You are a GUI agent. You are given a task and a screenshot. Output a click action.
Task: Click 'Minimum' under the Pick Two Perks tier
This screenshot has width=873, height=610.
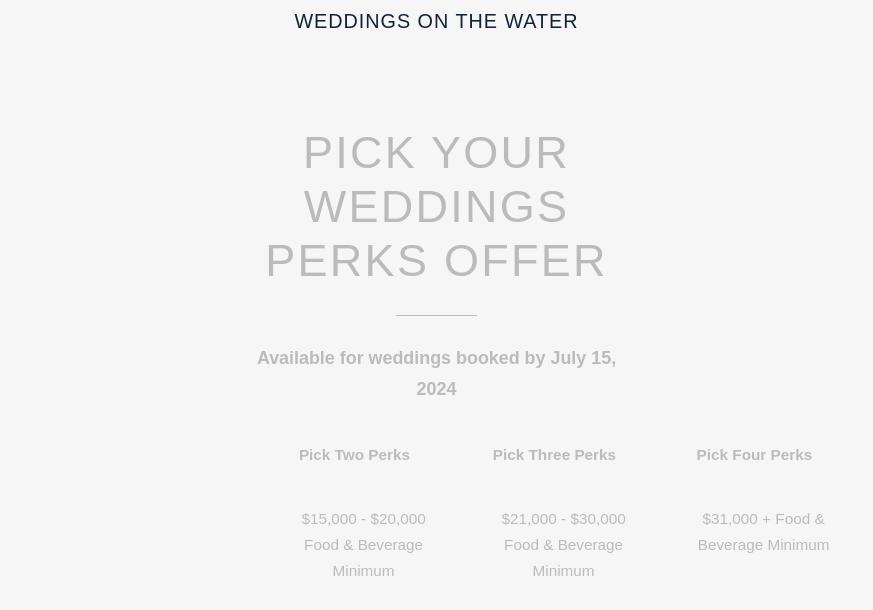coord(363,571)
